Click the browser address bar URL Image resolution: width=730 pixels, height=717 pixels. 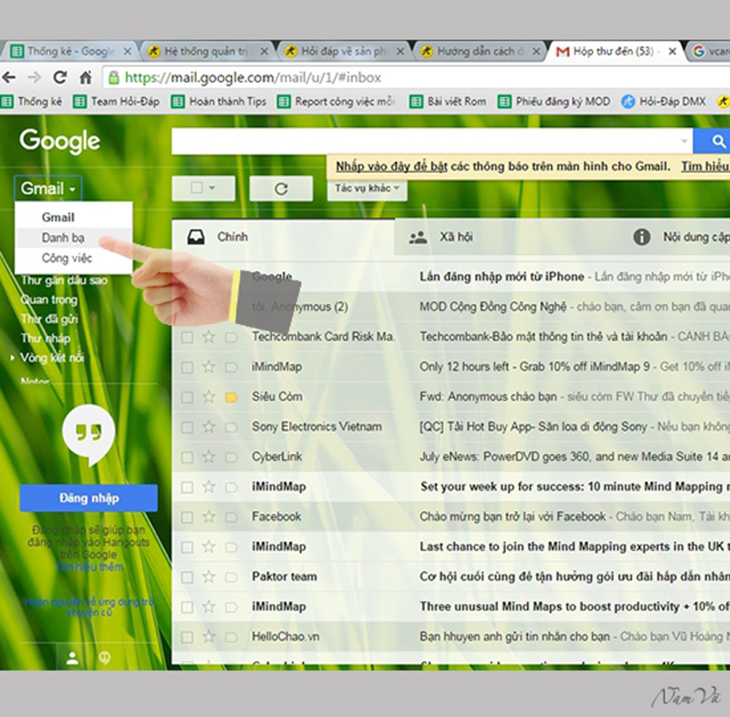(253, 77)
